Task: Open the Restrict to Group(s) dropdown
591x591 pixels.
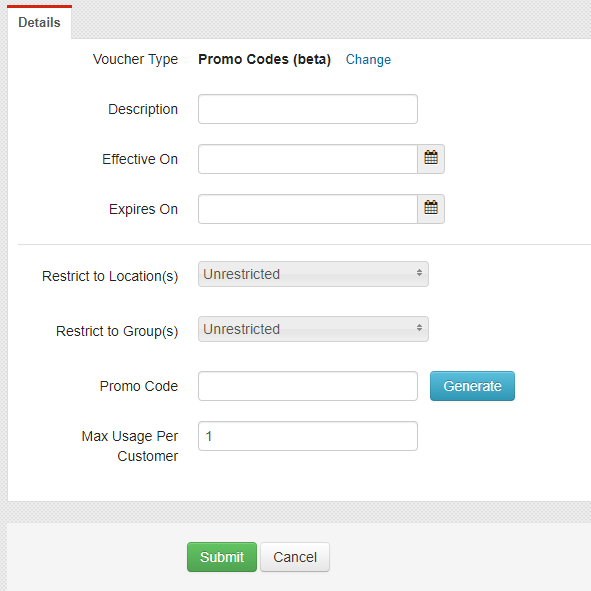Action: [313, 329]
